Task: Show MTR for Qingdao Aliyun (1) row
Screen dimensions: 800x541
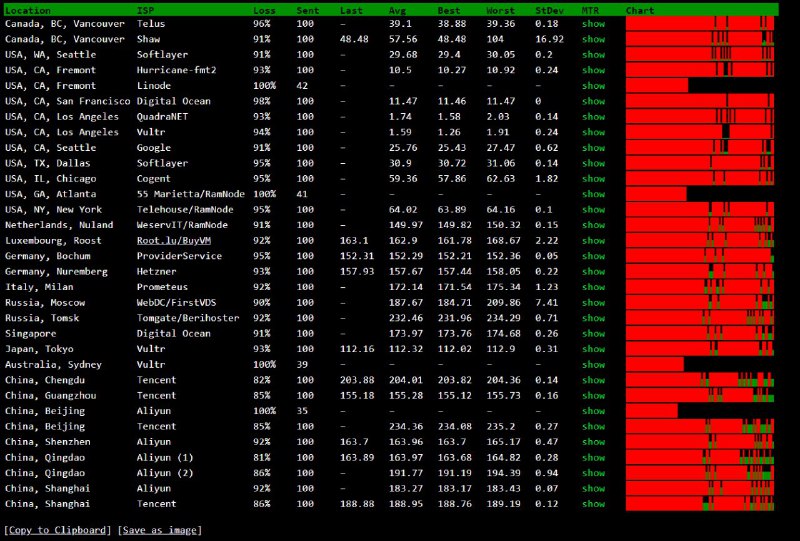Action: pos(593,458)
